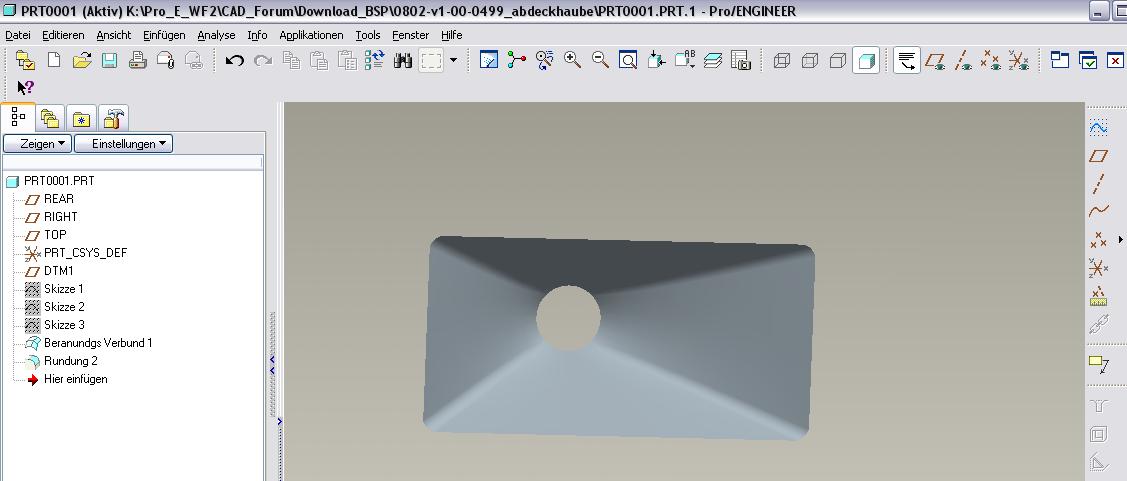This screenshot has height=481, width=1127.
Task: Open the Find binoculars search tool
Action: coord(402,61)
